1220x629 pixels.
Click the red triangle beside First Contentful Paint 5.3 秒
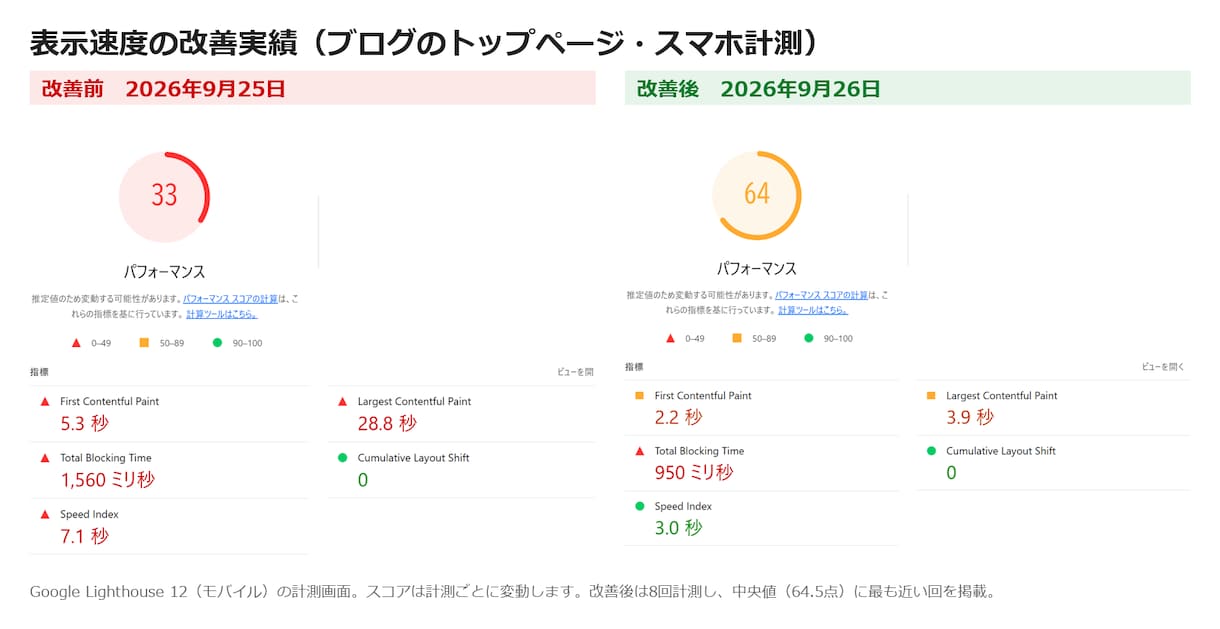point(44,401)
